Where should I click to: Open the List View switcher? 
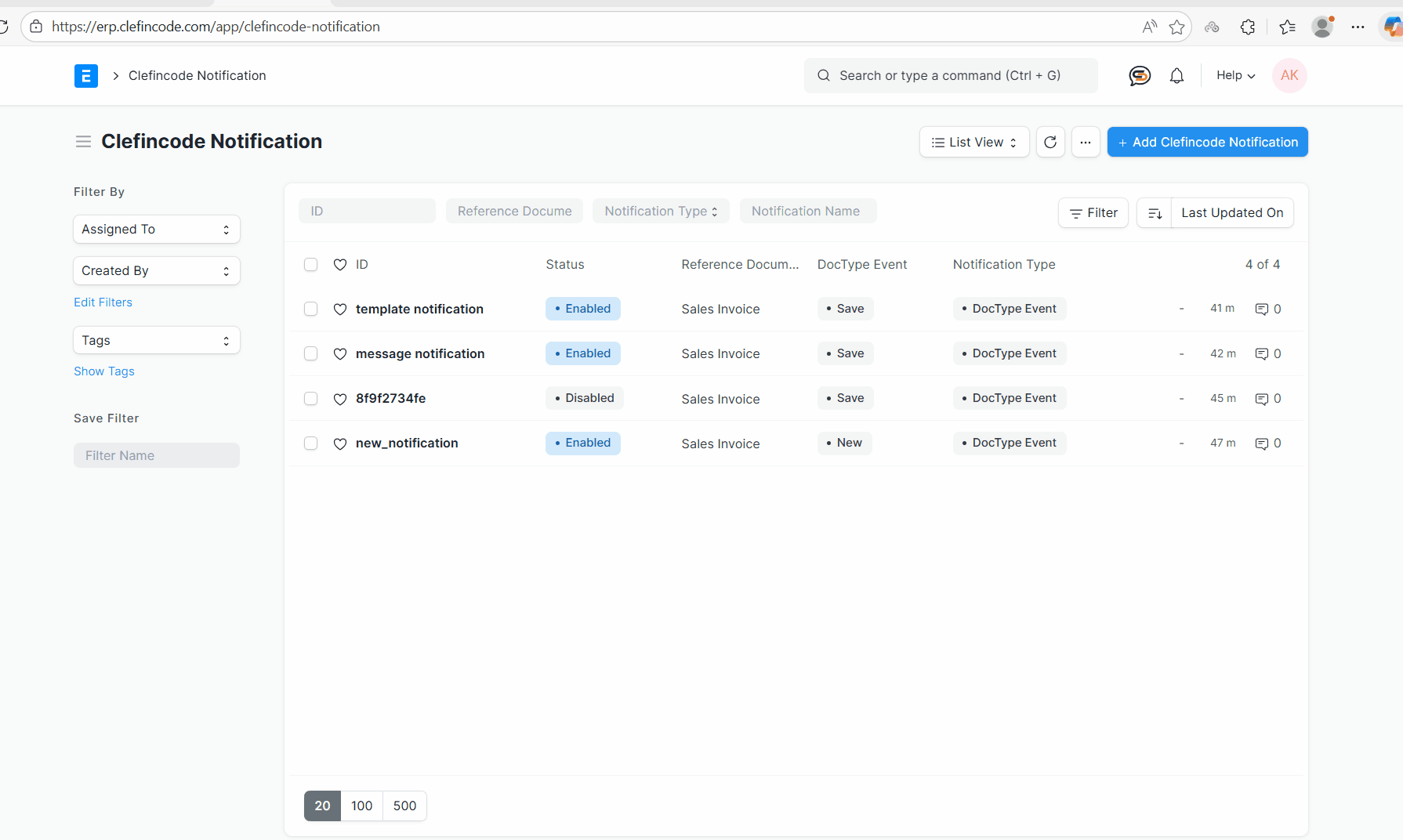point(973,142)
